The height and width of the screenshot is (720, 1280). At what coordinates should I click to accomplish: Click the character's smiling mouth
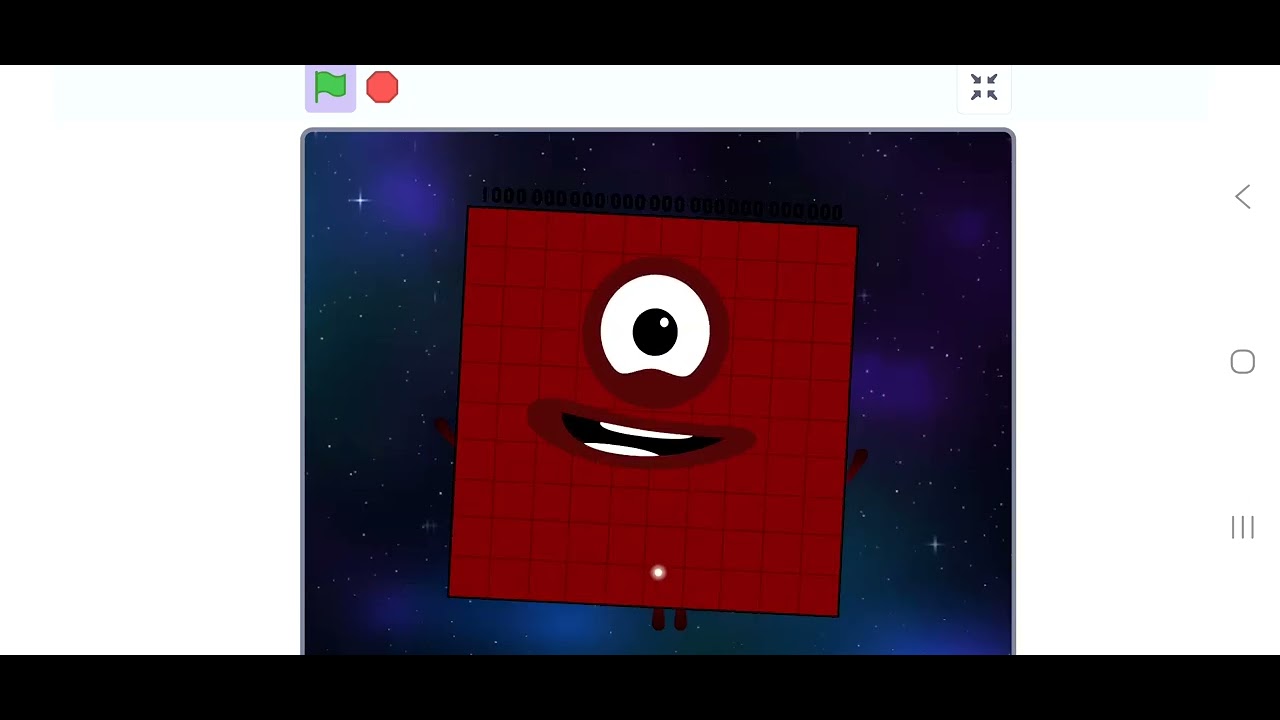click(x=642, y=435)
